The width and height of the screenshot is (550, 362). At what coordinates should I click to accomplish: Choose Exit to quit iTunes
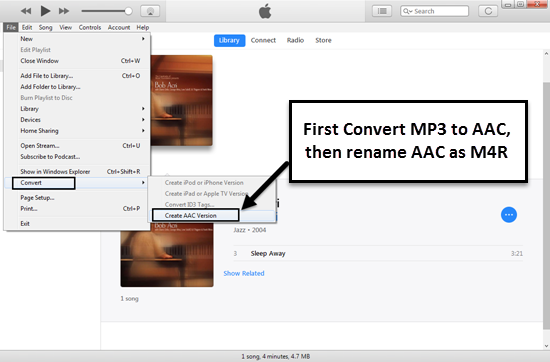click(77, 223)
